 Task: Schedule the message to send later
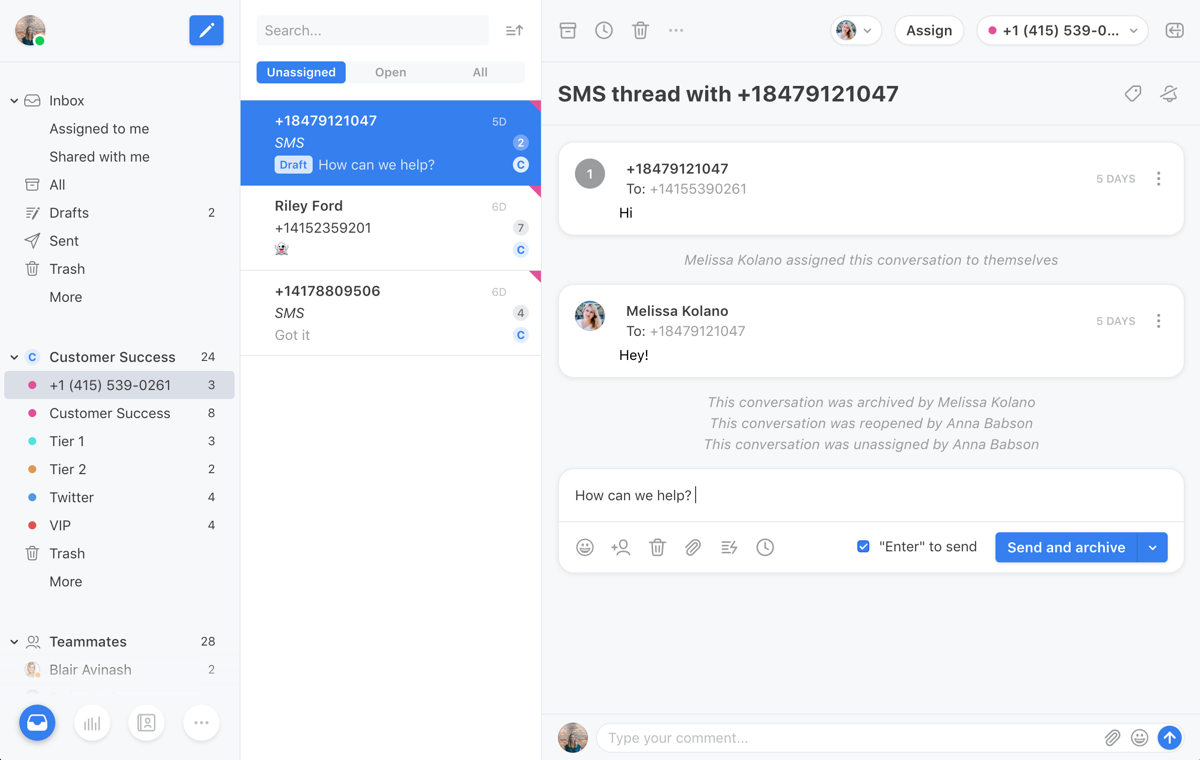click(765, 547)
